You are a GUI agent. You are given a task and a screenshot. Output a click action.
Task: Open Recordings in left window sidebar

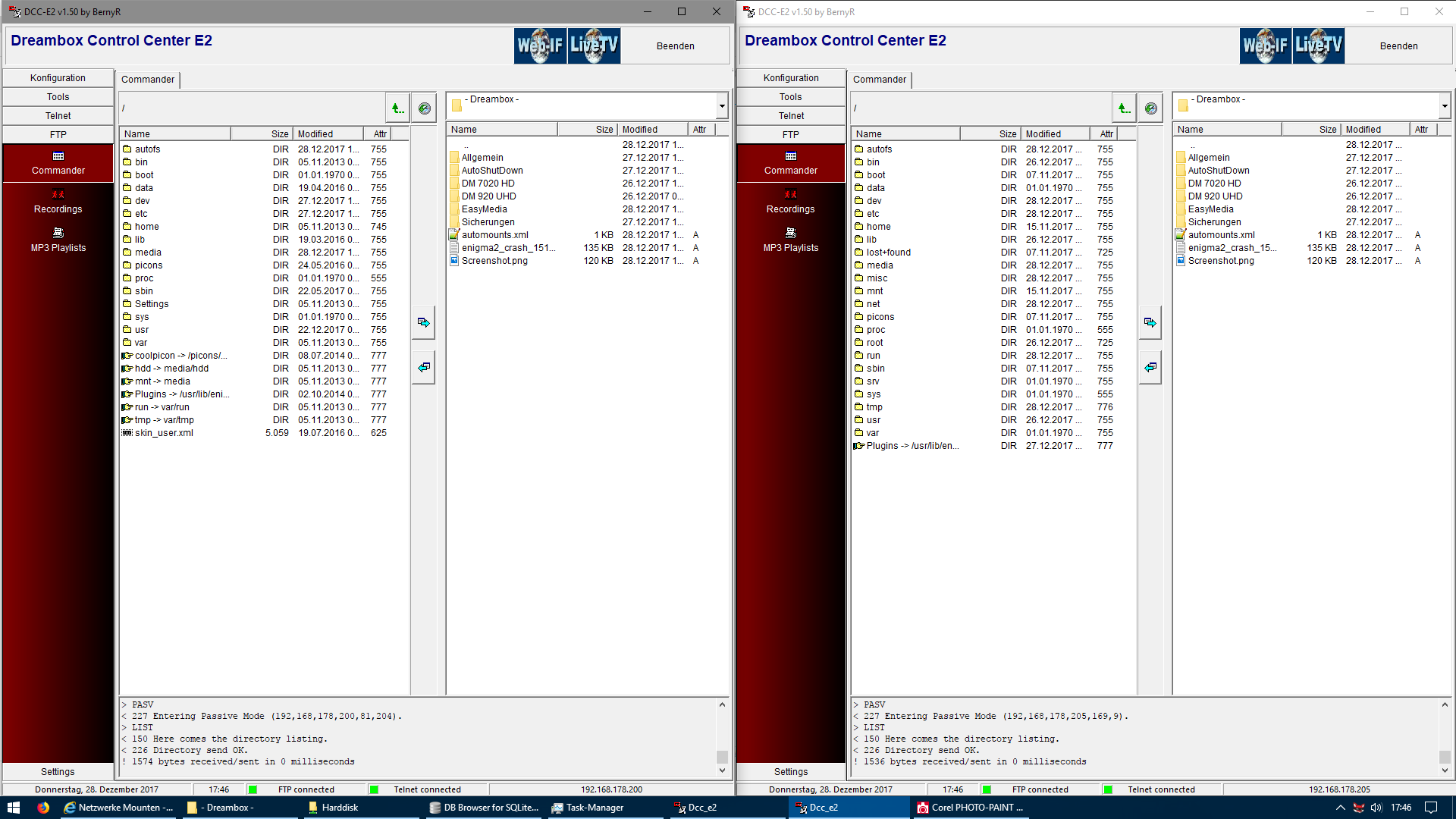click(x=58, y=202)
